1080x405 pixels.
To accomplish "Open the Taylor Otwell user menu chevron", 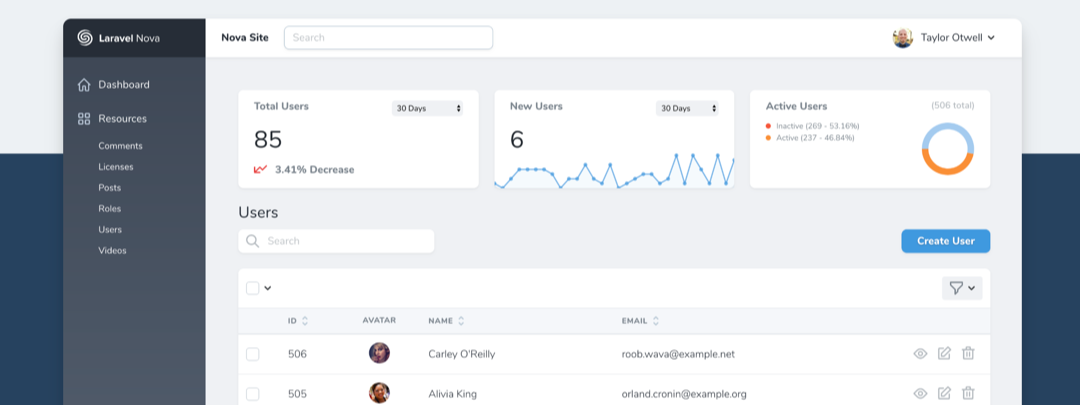I will [991, 38].
